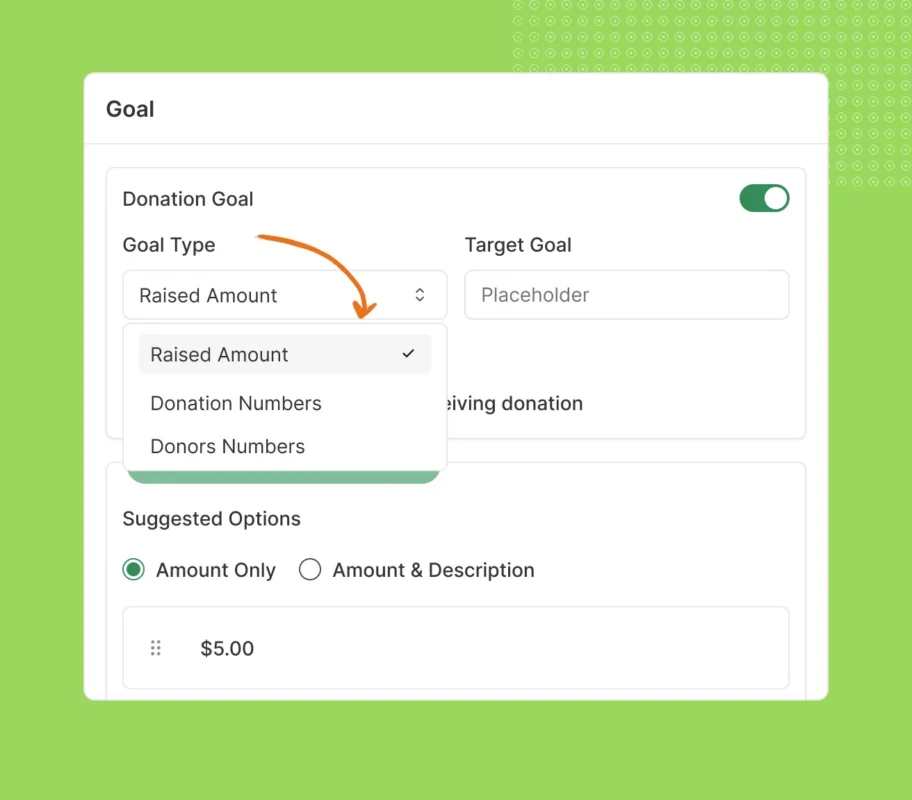Click the Donation Goal label text
The image size is (912, 800).
[x=188, y=199]
